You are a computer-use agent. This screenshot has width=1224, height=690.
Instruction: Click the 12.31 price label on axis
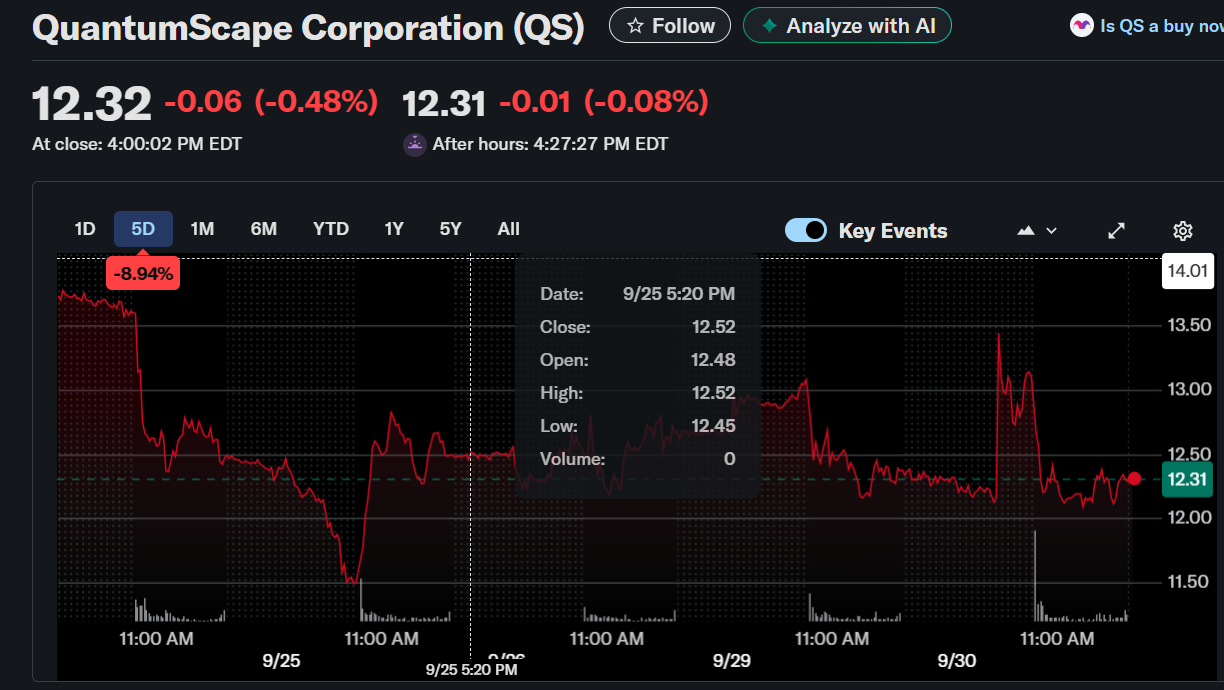click(x=1186, y=480)
